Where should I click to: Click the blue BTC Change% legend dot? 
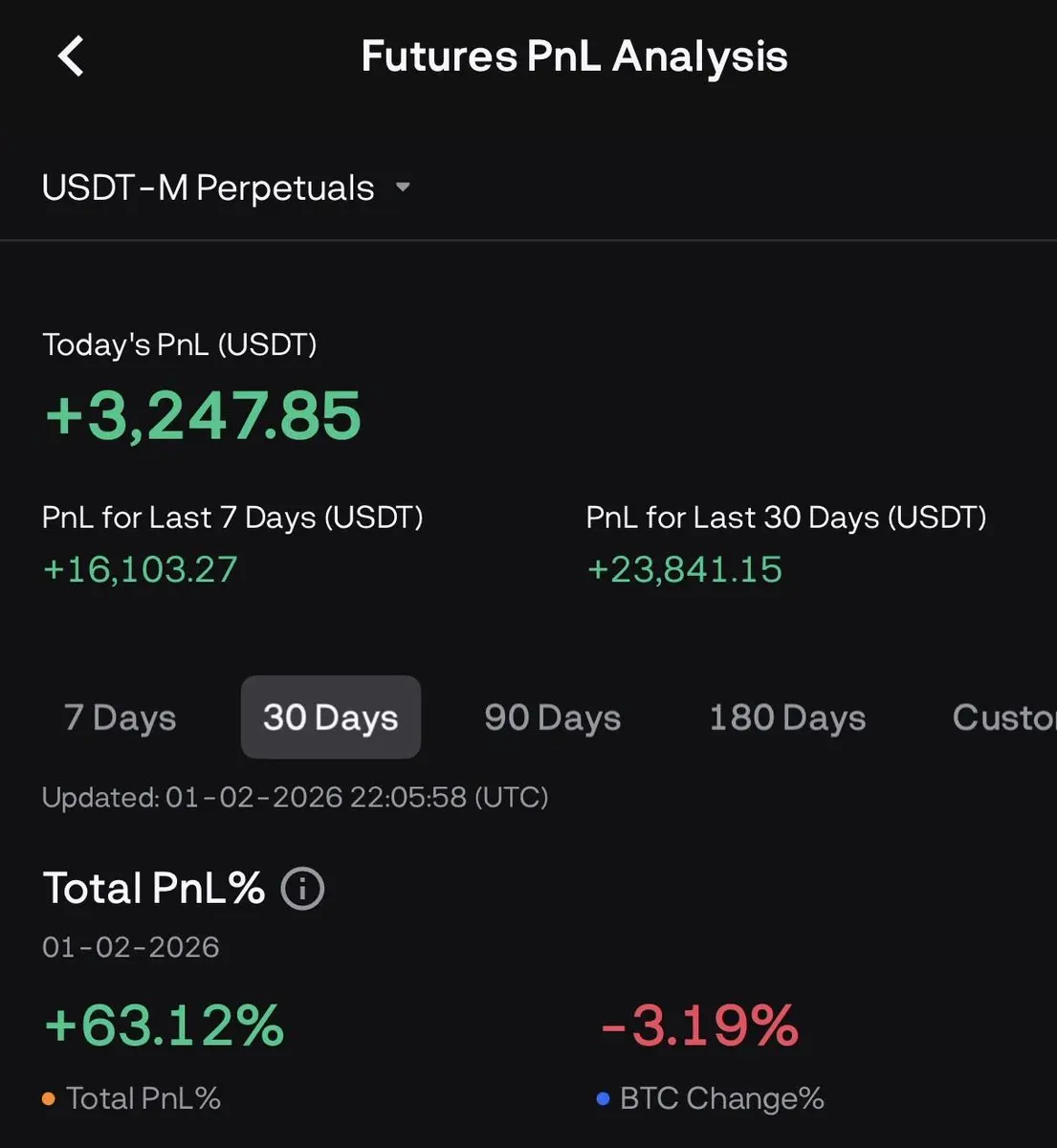pos(603,1099)
